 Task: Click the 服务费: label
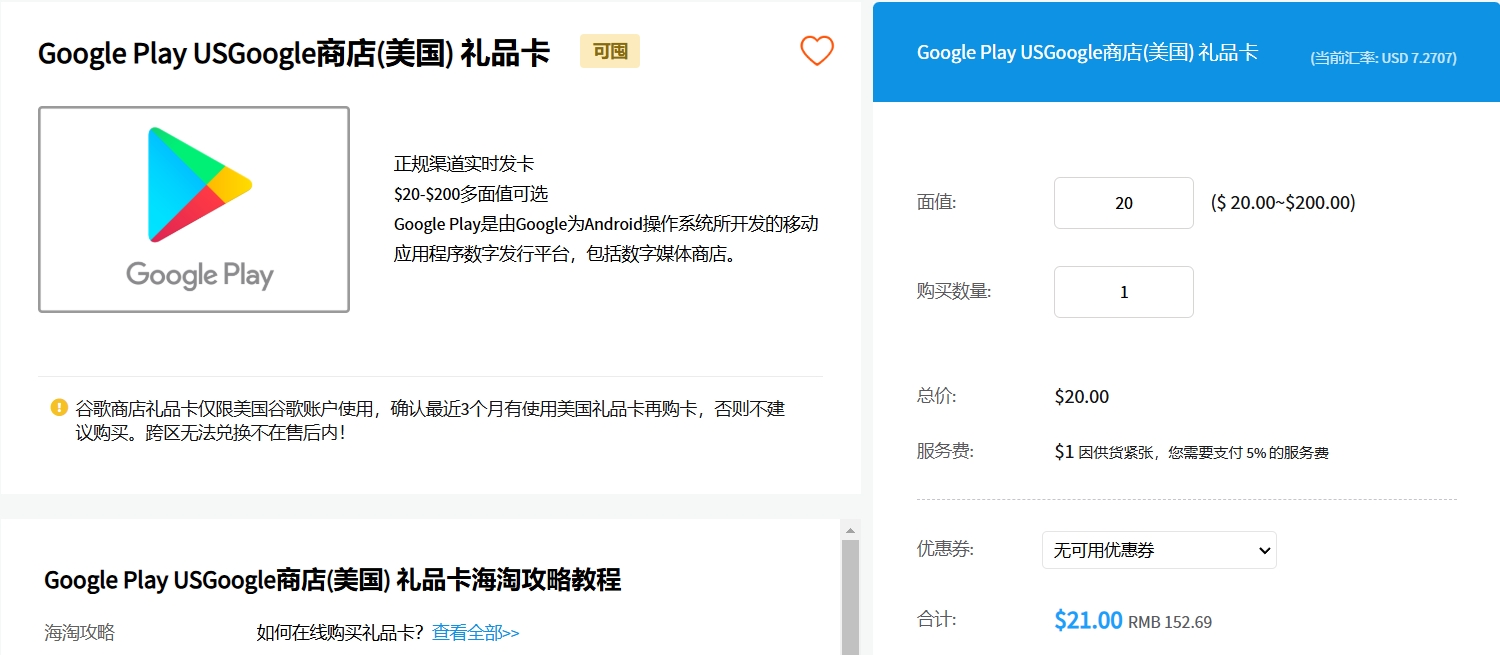[945, 452]
